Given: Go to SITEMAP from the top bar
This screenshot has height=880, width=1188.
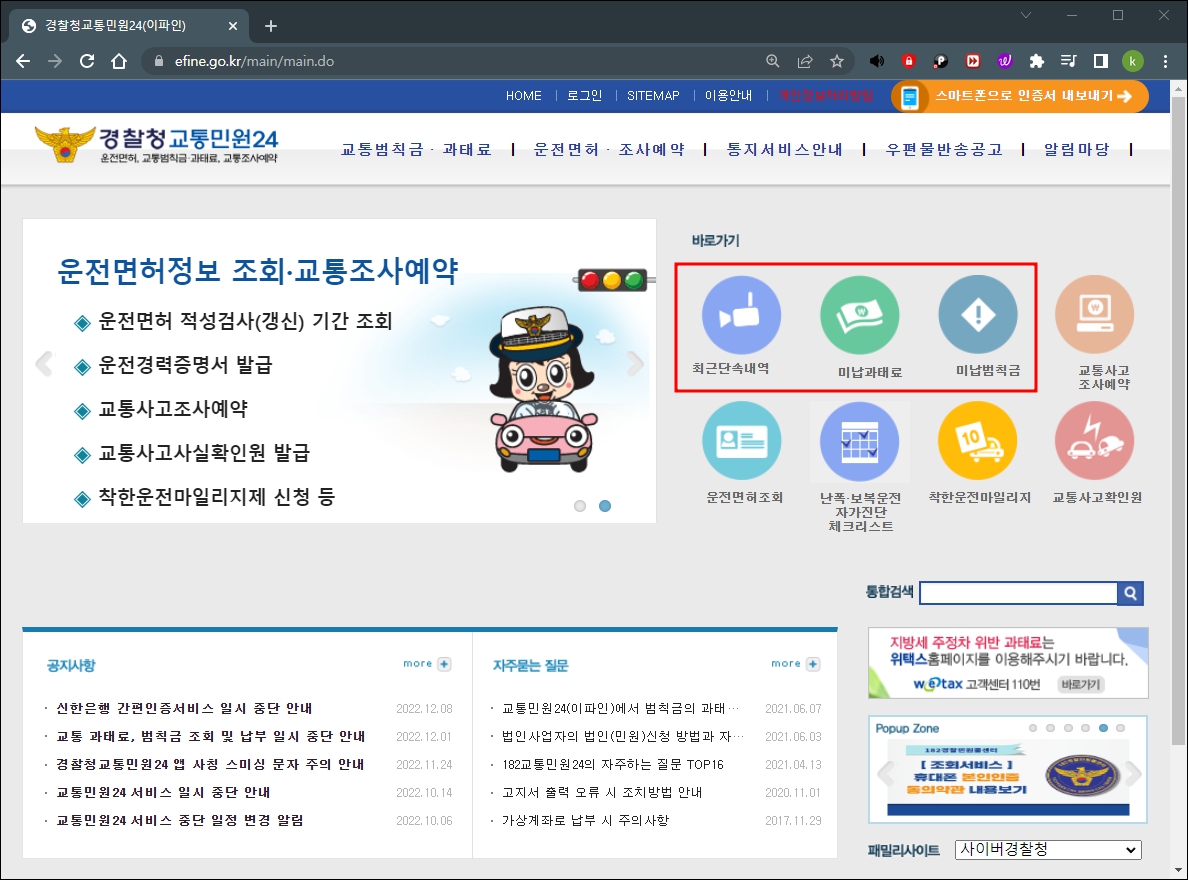Looking at the screenshot, I should coord(653,96).
